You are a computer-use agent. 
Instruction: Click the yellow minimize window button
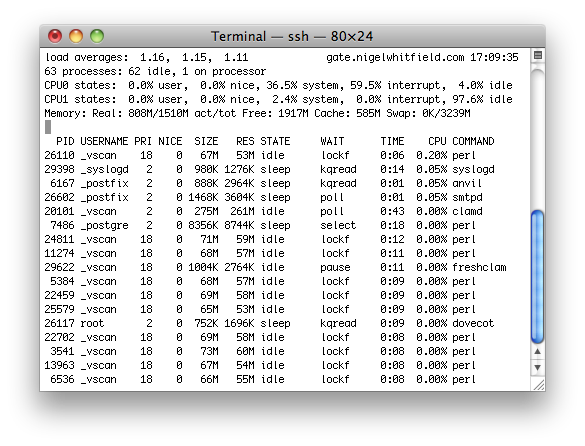pos(76,36)
